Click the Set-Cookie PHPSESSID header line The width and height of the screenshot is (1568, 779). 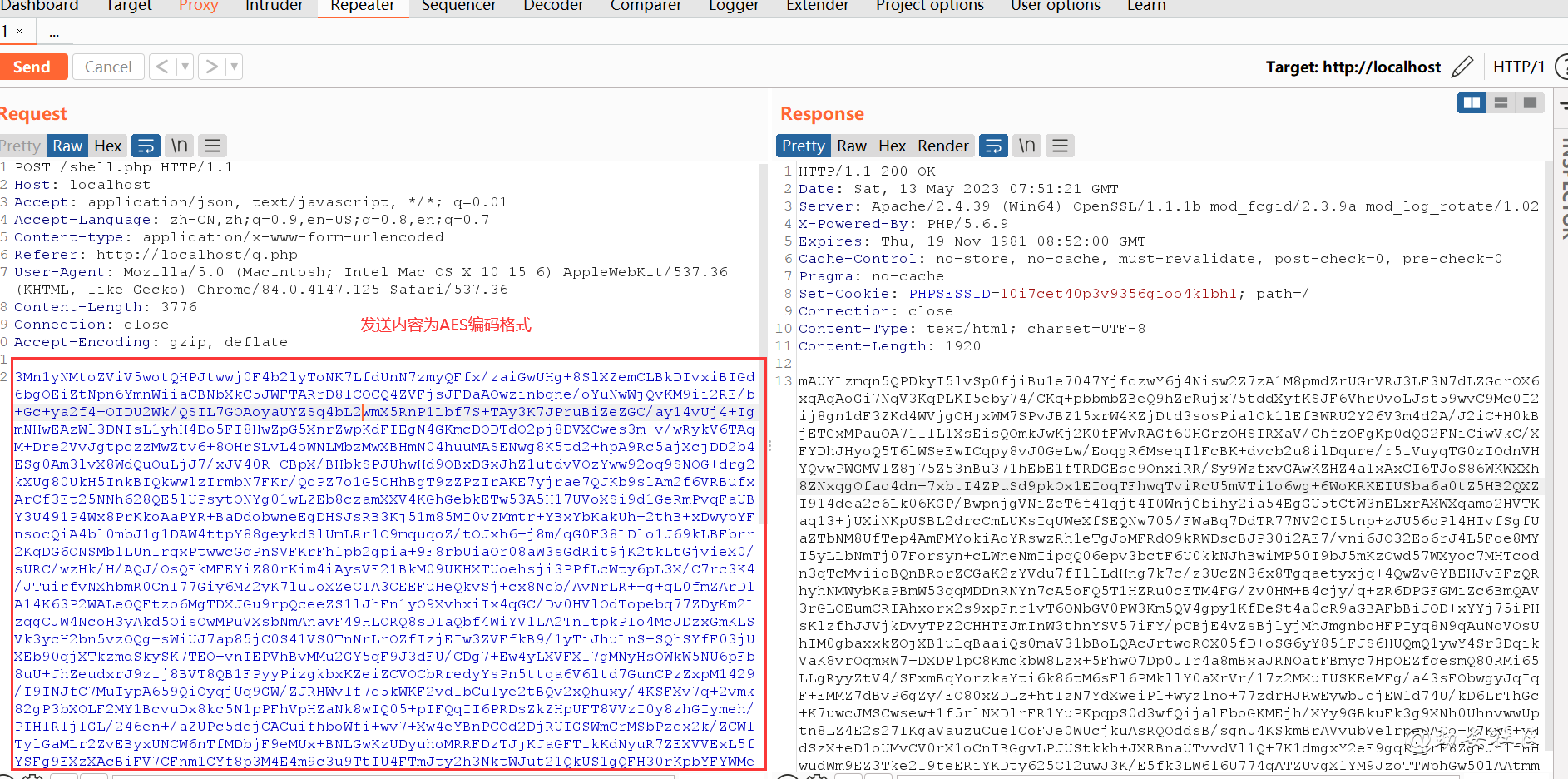(x=1053, y=294)
